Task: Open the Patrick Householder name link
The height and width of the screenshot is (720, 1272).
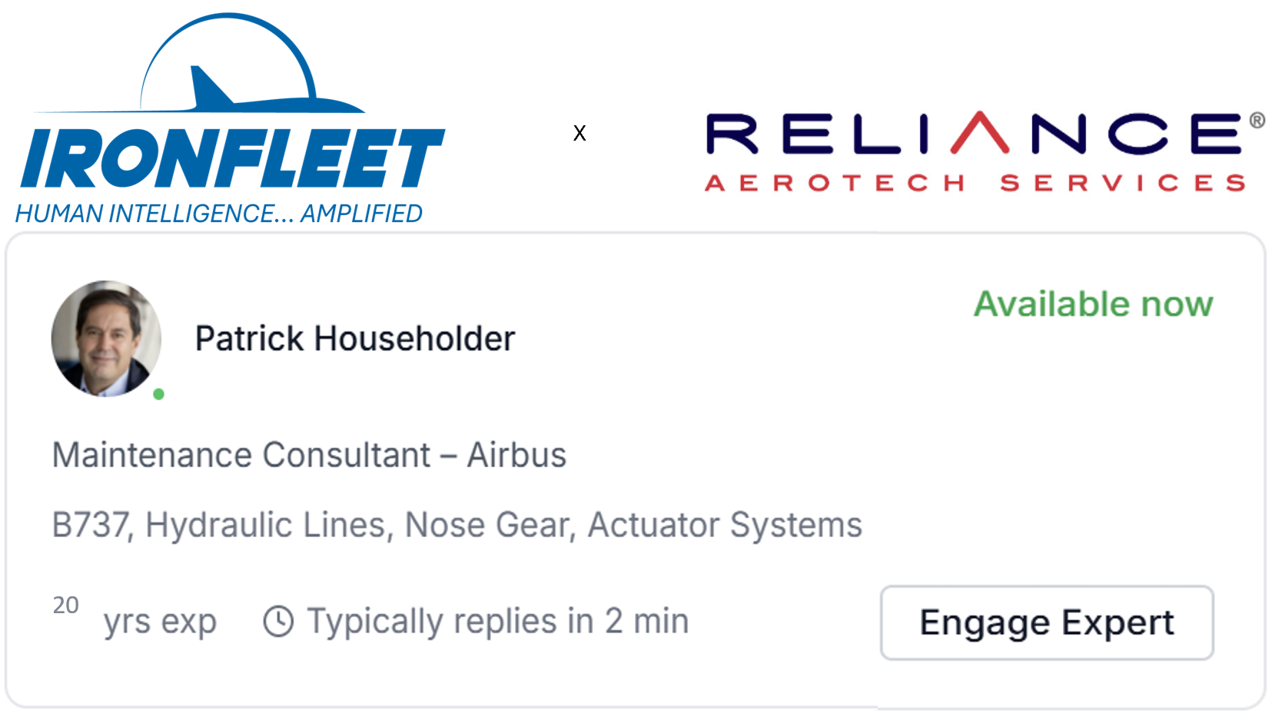Action: coord(354,339)
